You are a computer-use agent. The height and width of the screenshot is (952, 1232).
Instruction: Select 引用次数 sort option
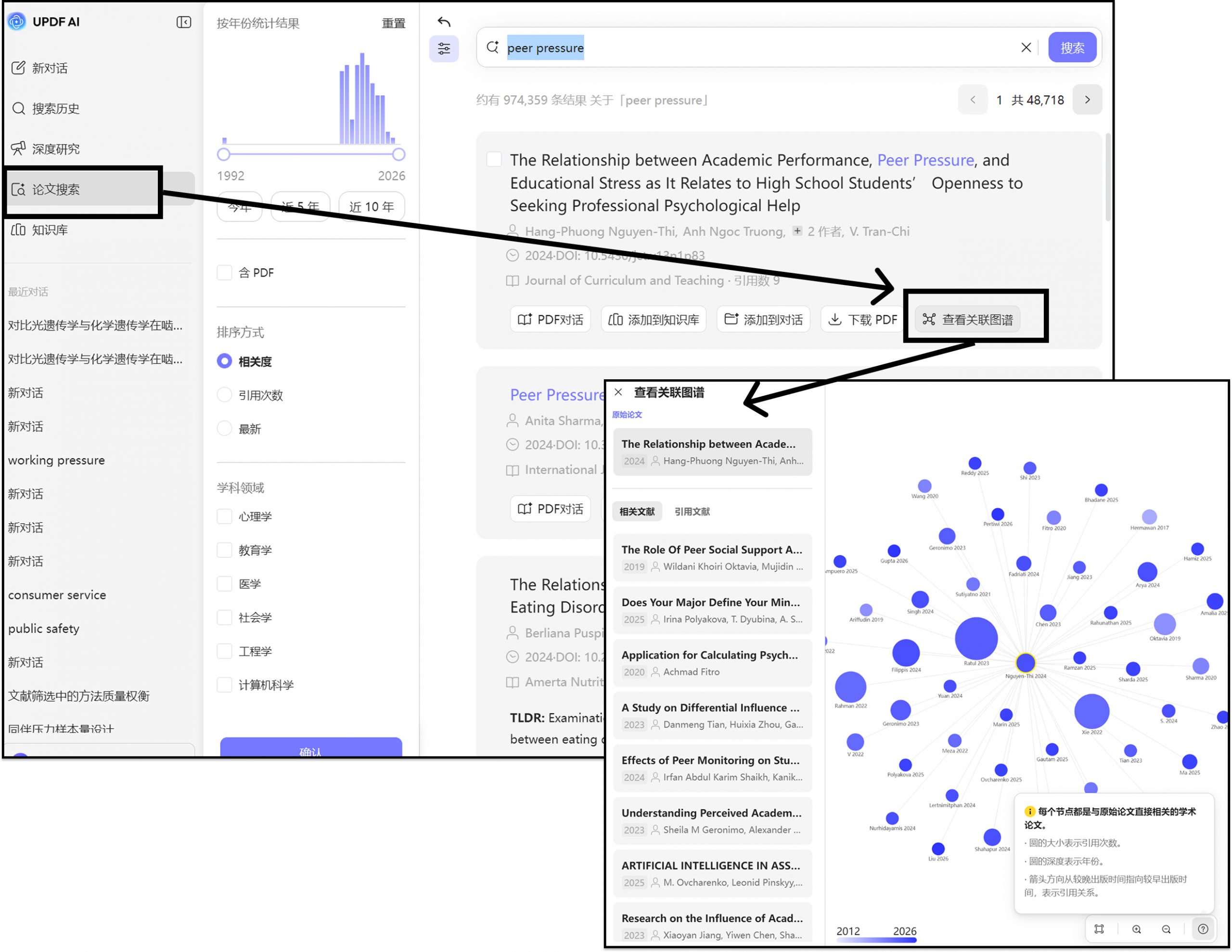[x=225, y=395]
